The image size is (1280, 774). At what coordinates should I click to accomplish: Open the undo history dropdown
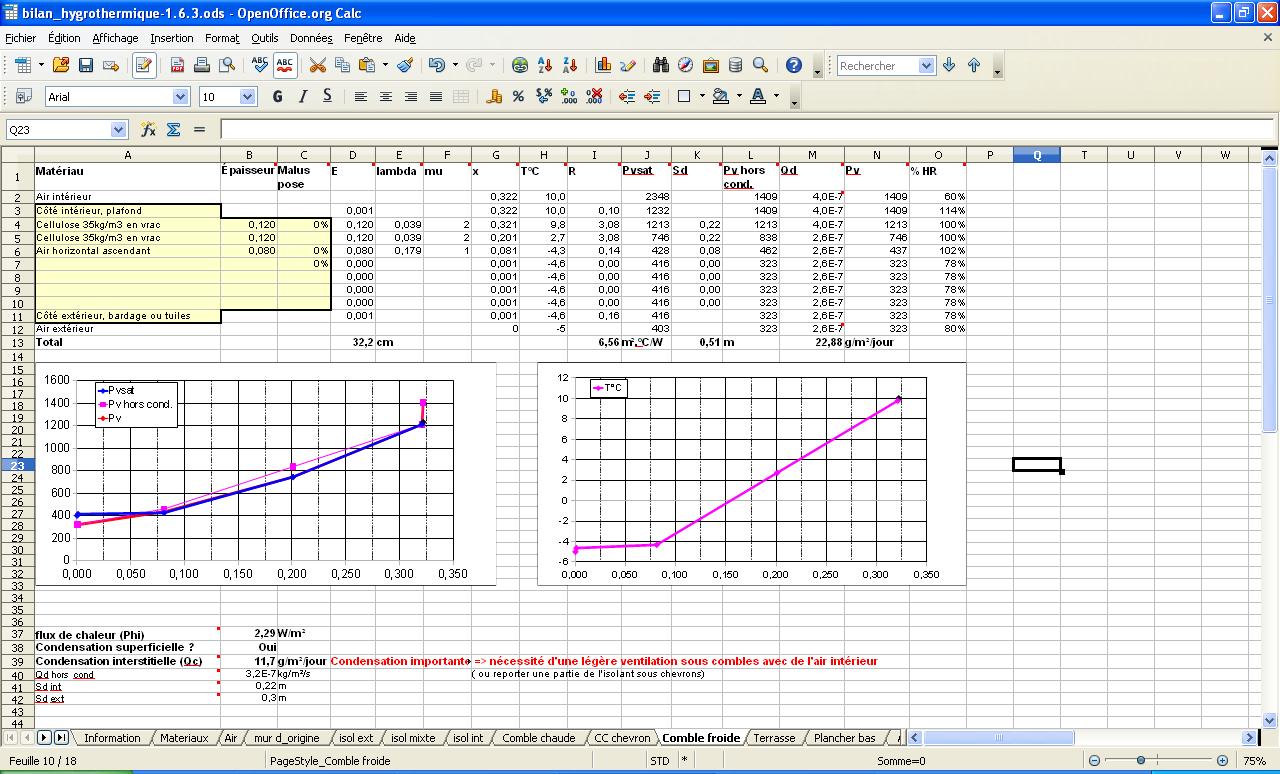pyautogui.click(x=455, y=65)
